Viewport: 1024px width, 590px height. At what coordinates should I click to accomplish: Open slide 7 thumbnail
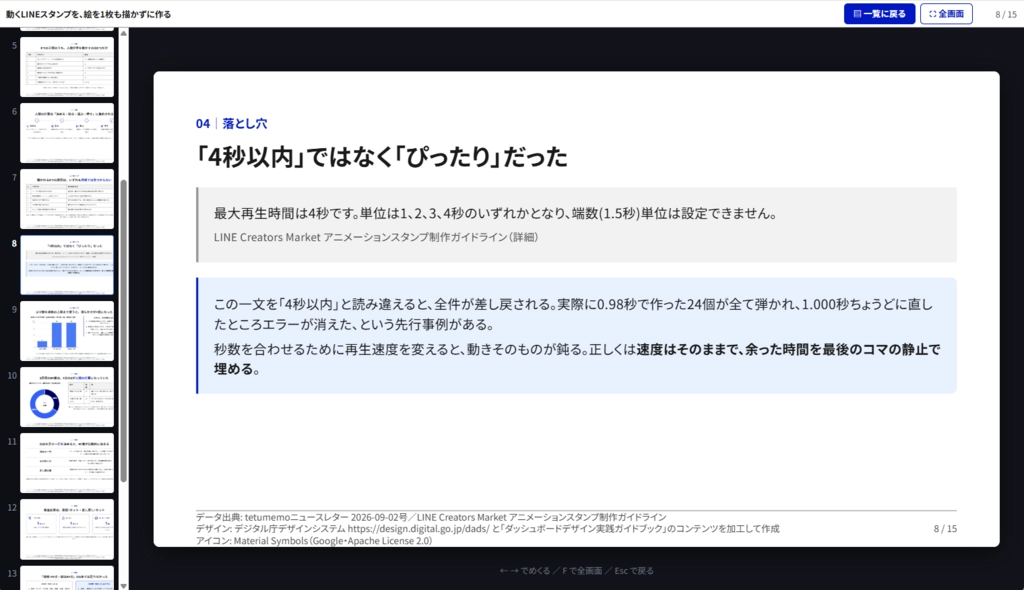coord(67,199)
